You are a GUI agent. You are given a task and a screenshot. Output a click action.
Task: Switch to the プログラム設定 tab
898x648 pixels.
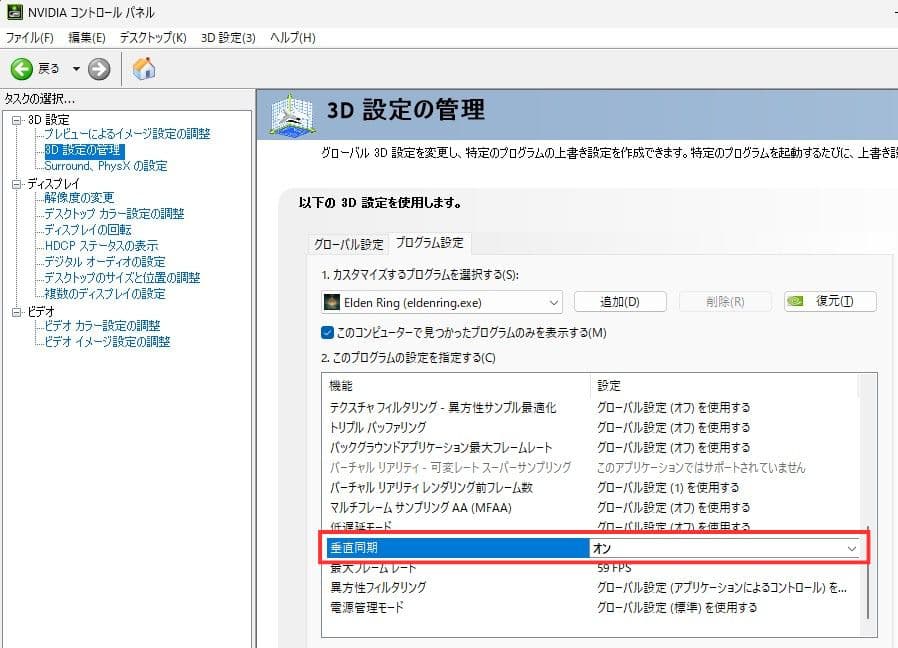[x=430, y=243]
